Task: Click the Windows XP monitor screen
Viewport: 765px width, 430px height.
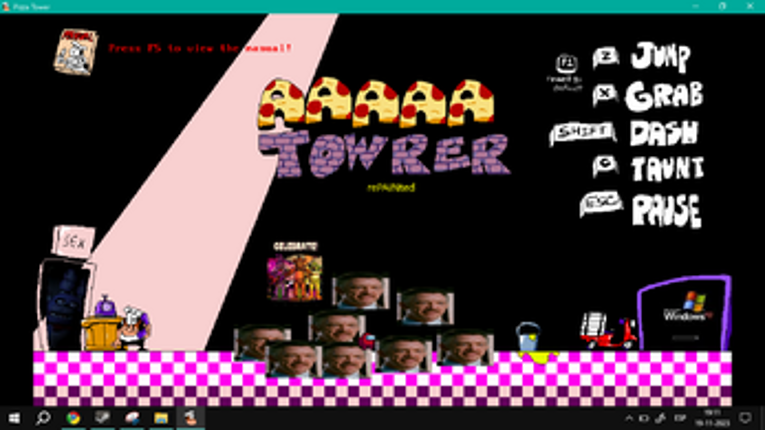Action: tap(685, 313)
